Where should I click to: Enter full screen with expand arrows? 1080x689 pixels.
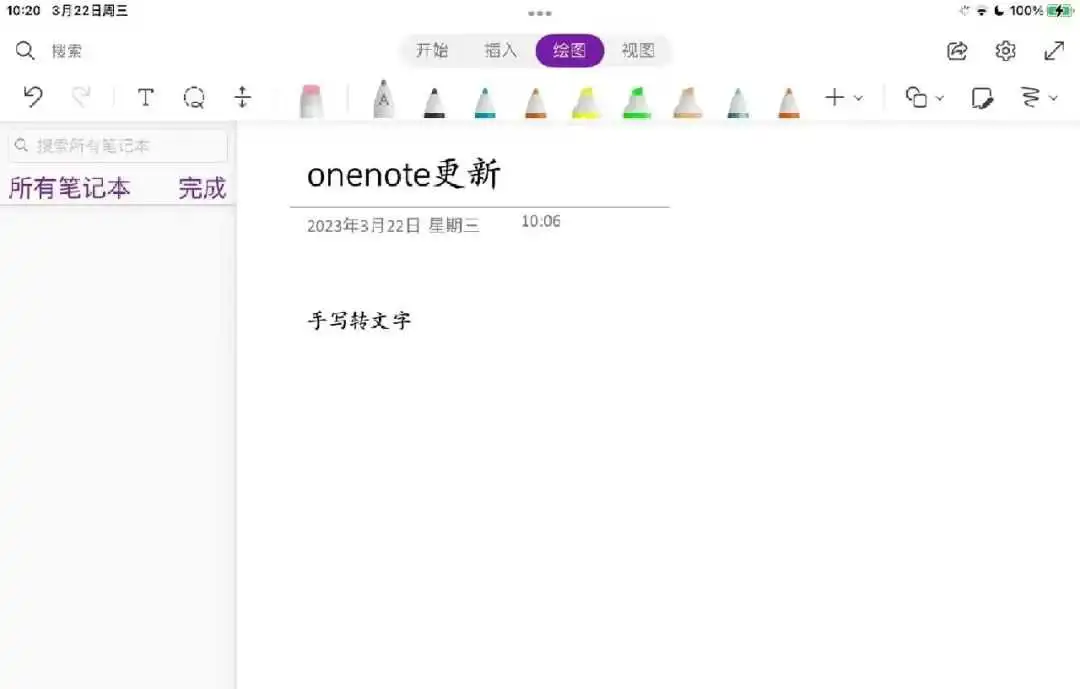[1054, 50]
